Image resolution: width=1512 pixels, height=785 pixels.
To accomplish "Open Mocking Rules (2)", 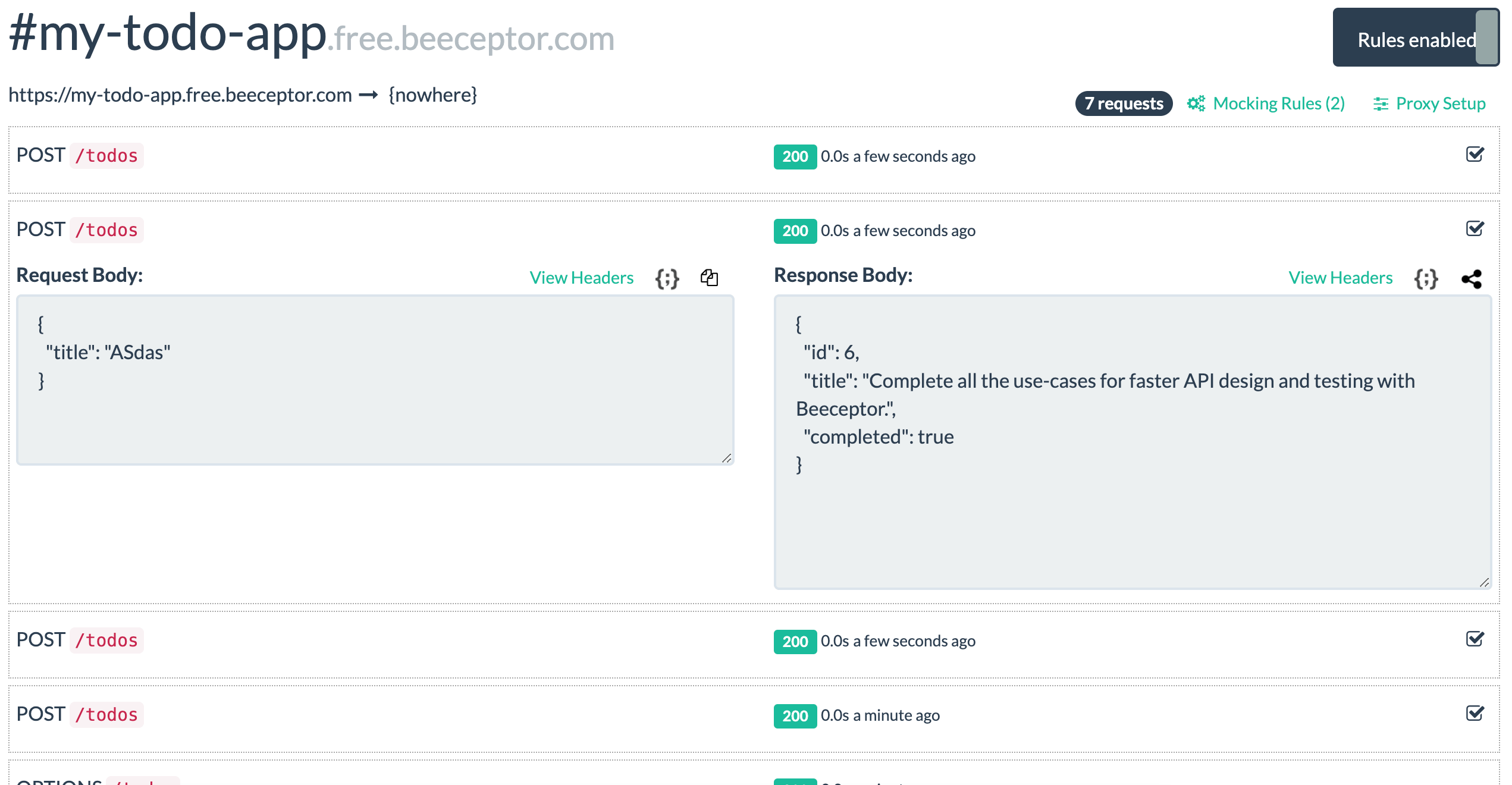I will 1278,103.
